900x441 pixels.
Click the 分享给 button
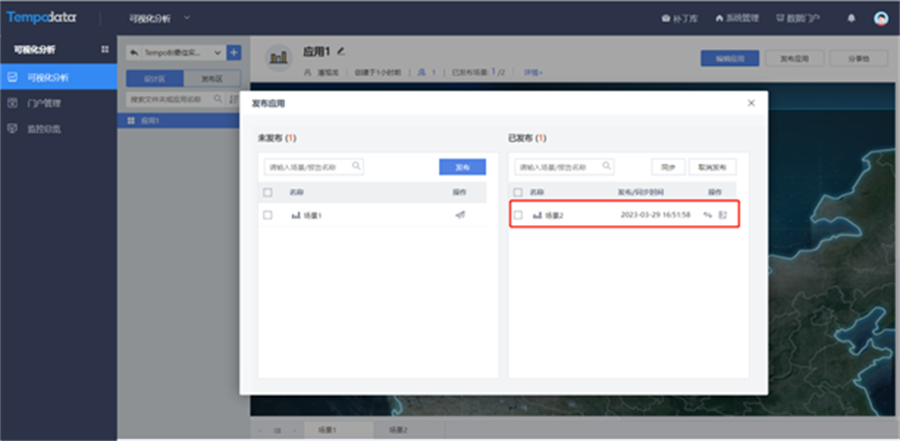pyautogui.click(x=859, y=58)
